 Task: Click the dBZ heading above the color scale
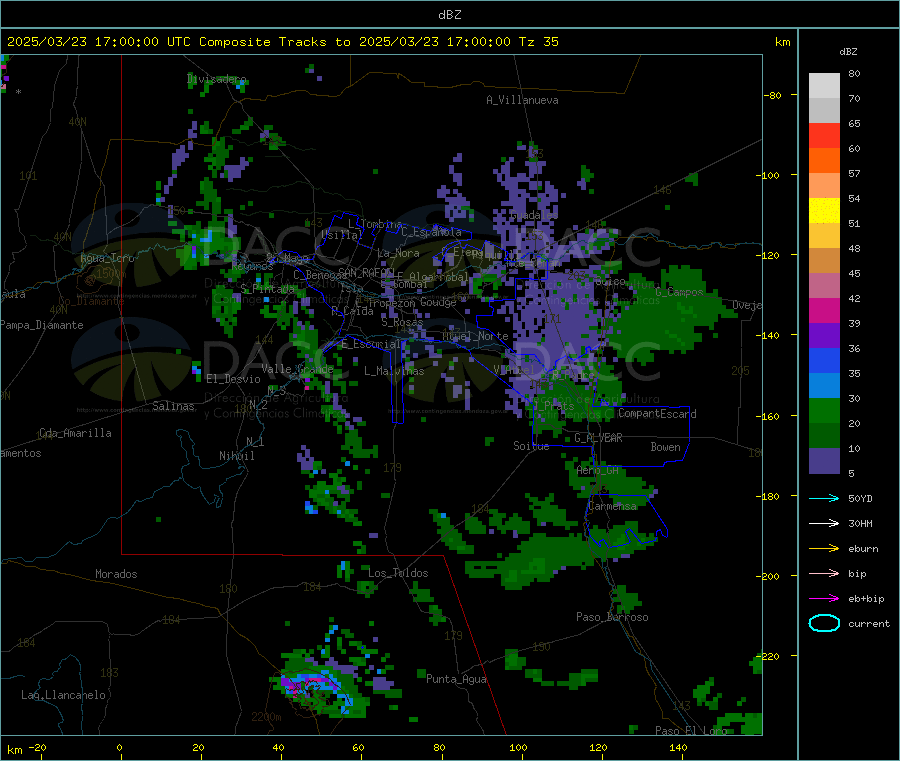pos(848,52)
